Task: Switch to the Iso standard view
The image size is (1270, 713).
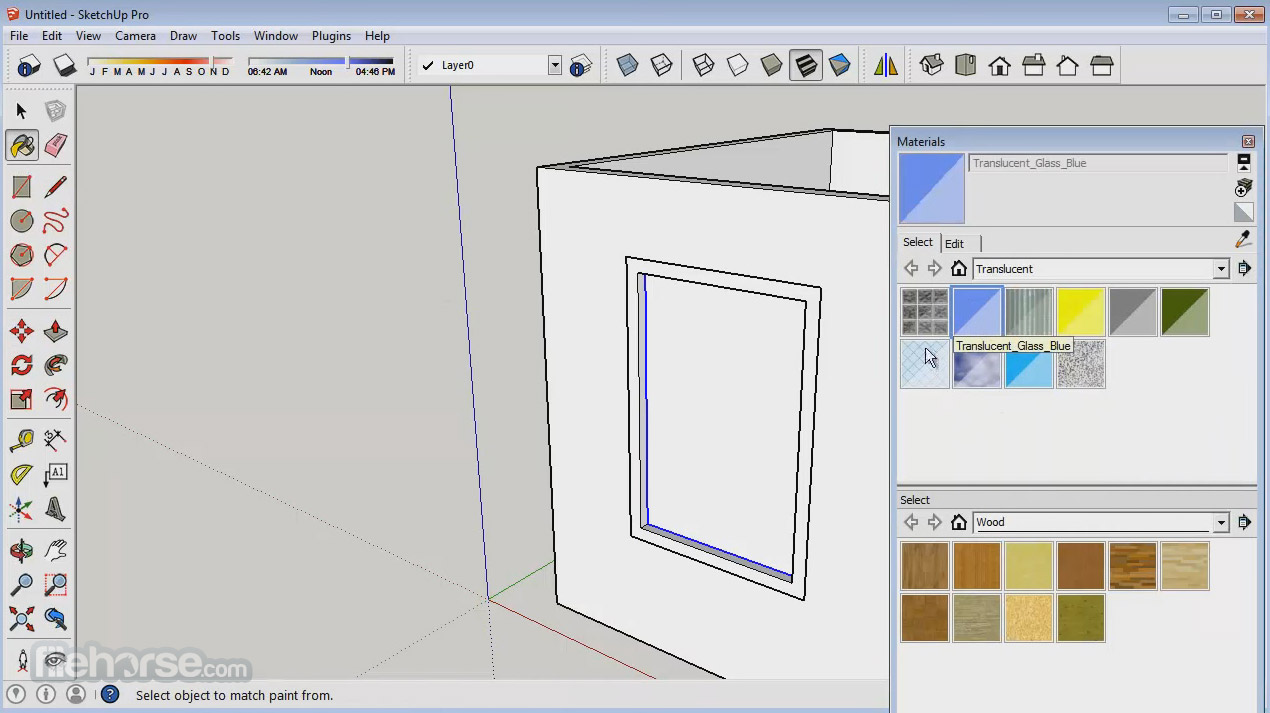Action: click(x=931, y=66)
